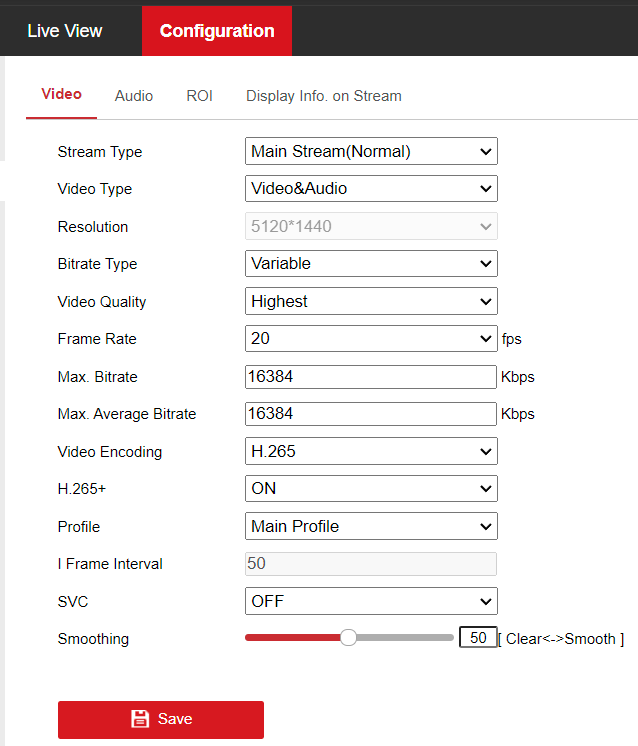Open the SVC dropdown set to OFF
Viewport: 638px width, 746px height.
(x=371, y=601)
